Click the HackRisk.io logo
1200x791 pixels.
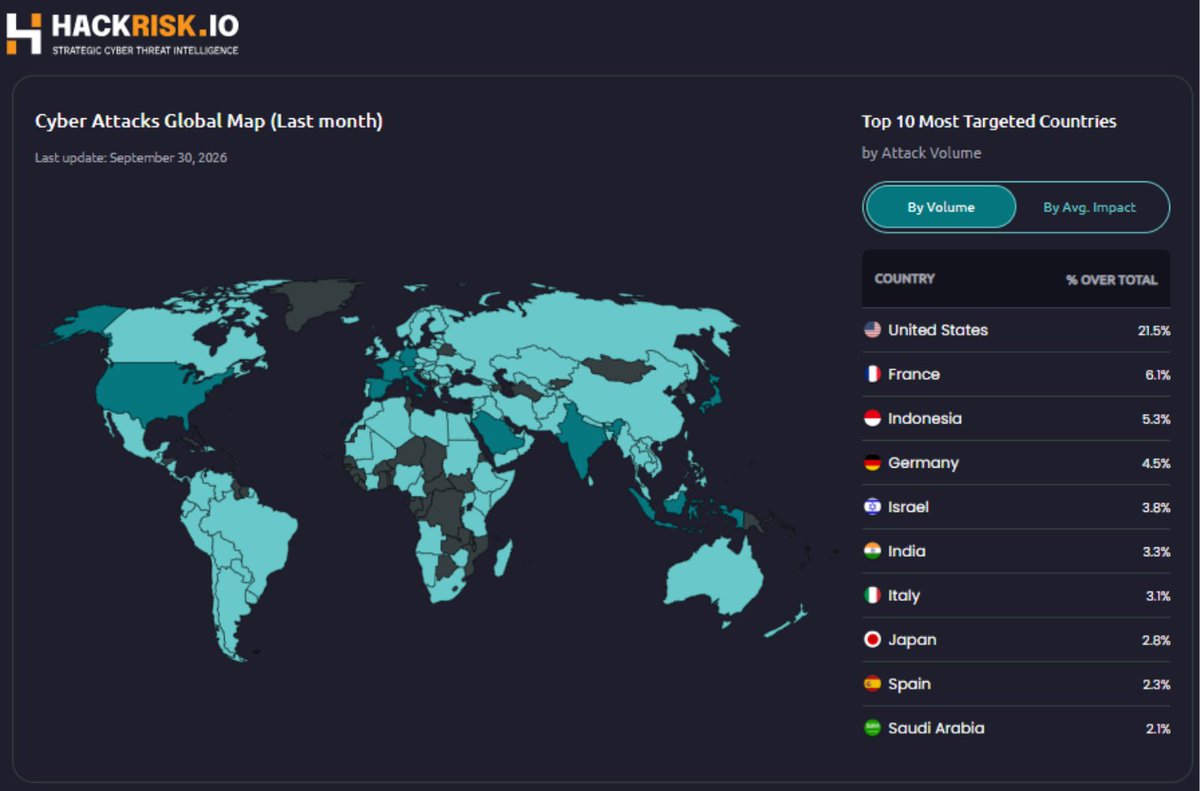pyautogui.click(x=122, y=33)
